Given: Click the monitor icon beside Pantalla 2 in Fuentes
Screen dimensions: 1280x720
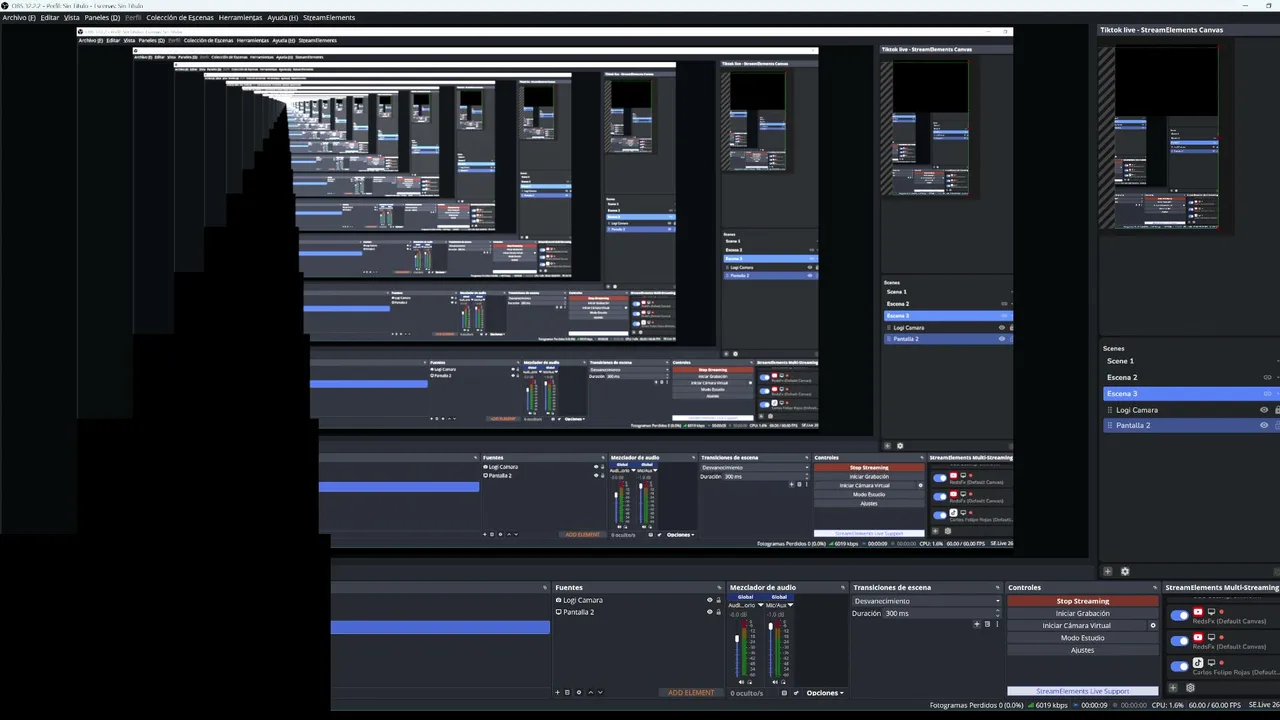Looking at the screenshot, I should tap(559, 612).
